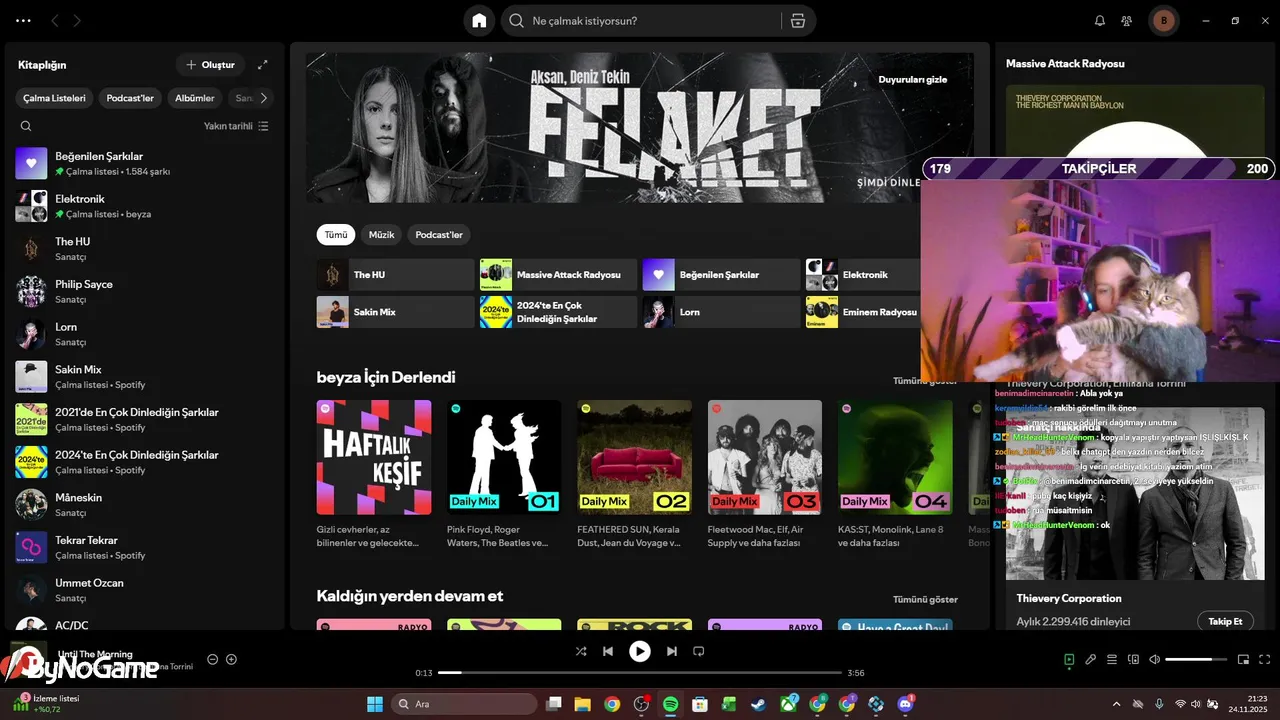
Task: Open the notifications bell icon
Action: click(x=1100, y=21)
